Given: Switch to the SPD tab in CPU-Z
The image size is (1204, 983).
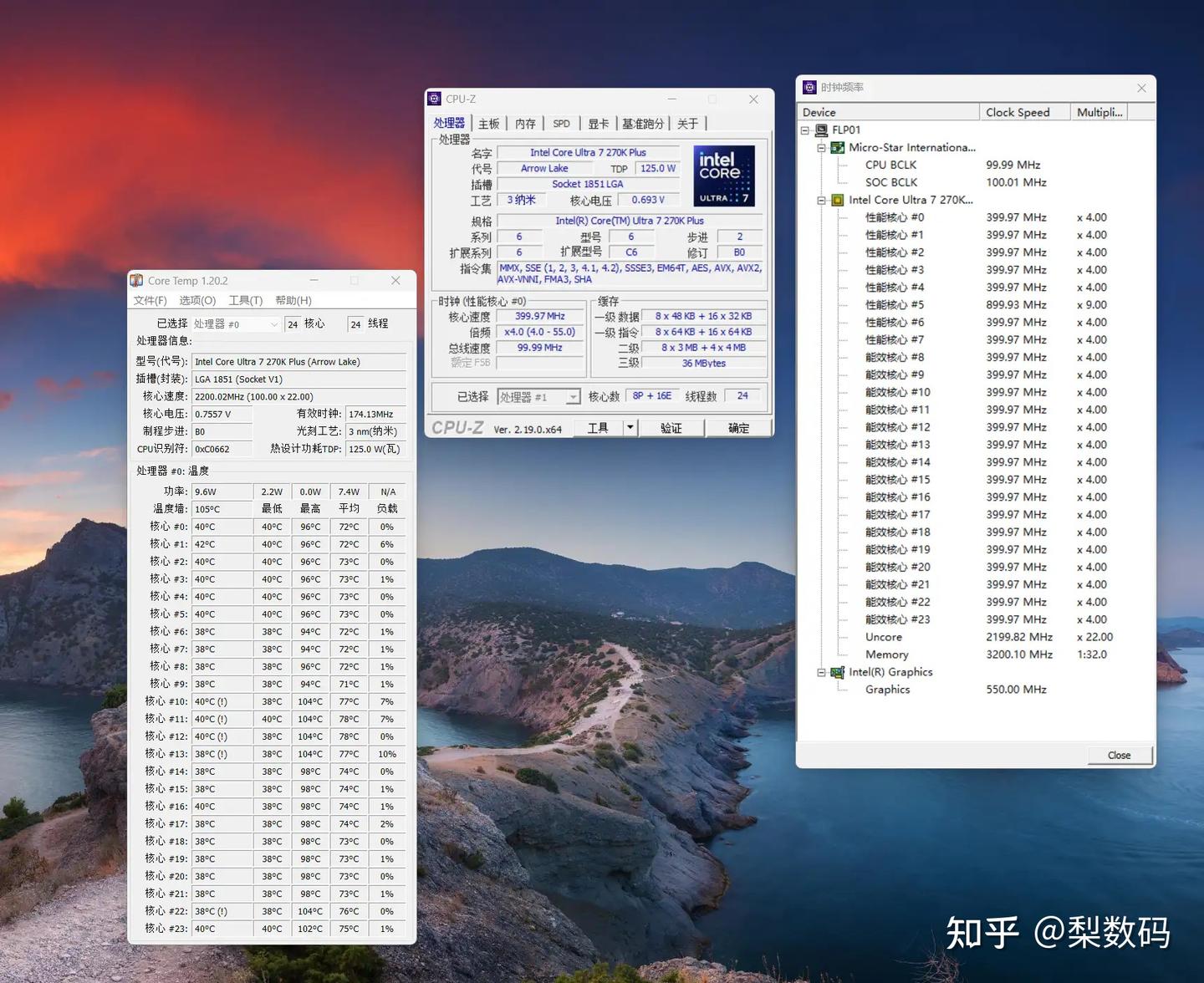Looking at the screenshot, I should pos(562,124).
